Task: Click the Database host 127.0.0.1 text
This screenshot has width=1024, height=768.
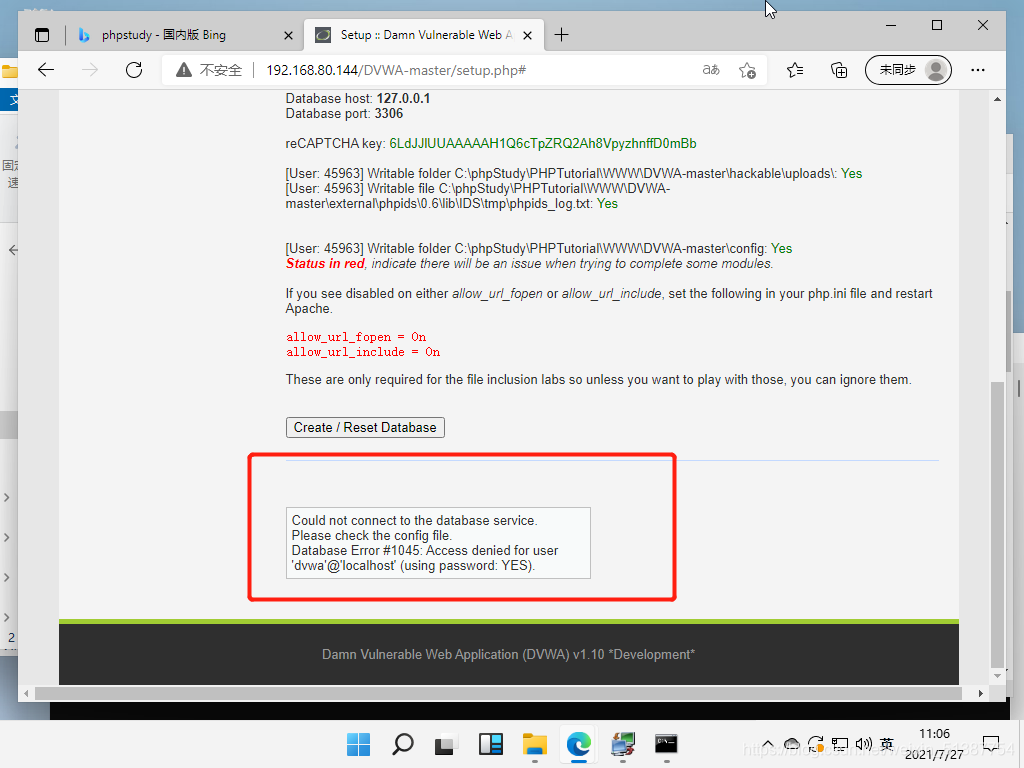Action: [358, 99]
